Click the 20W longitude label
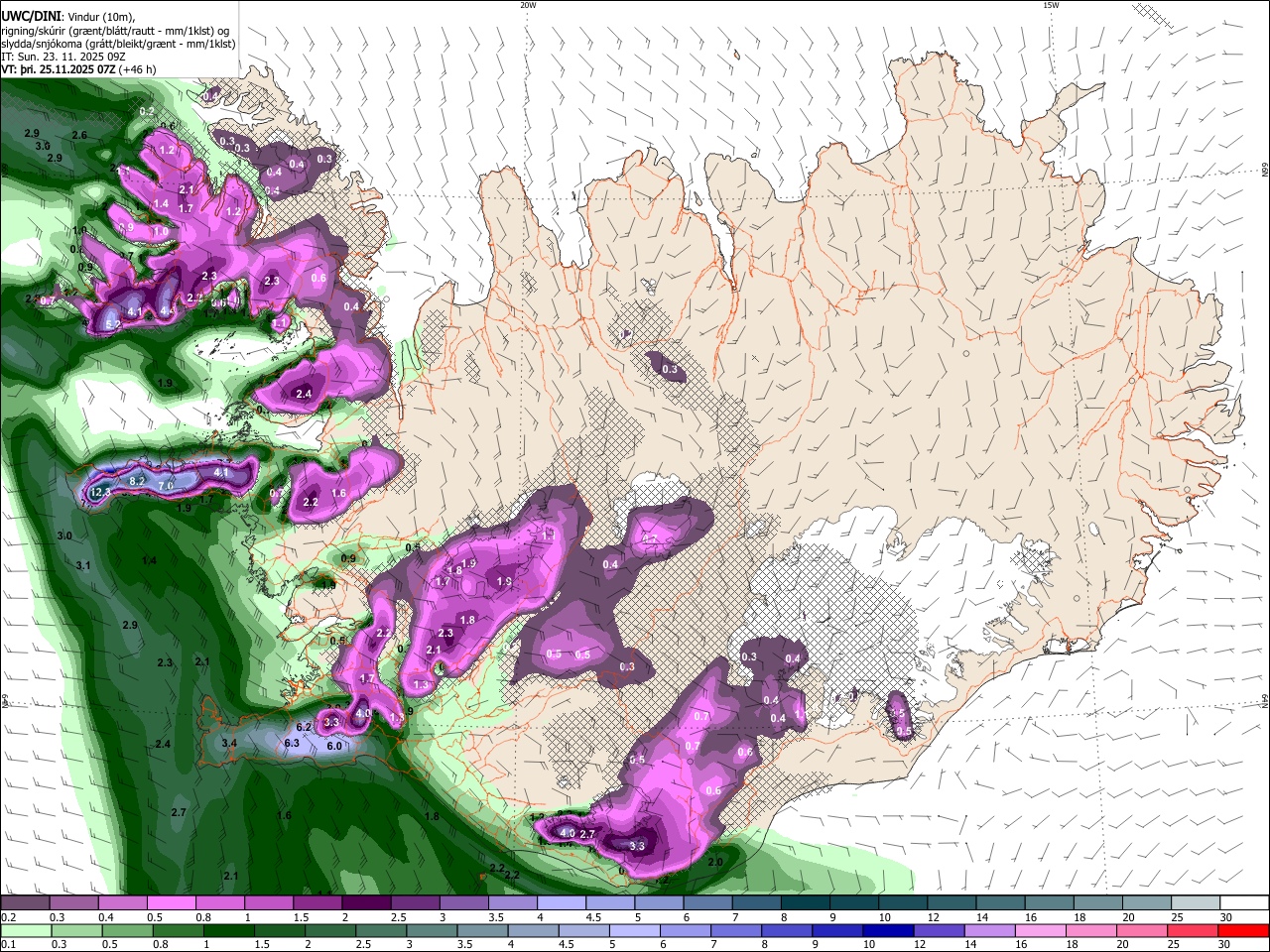Image resolution: width=1270 pixels, height=952 pixels. click(528, 5)
